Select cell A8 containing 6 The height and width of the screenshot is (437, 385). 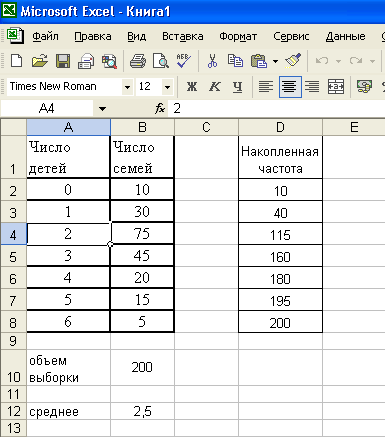click(68, 322)
